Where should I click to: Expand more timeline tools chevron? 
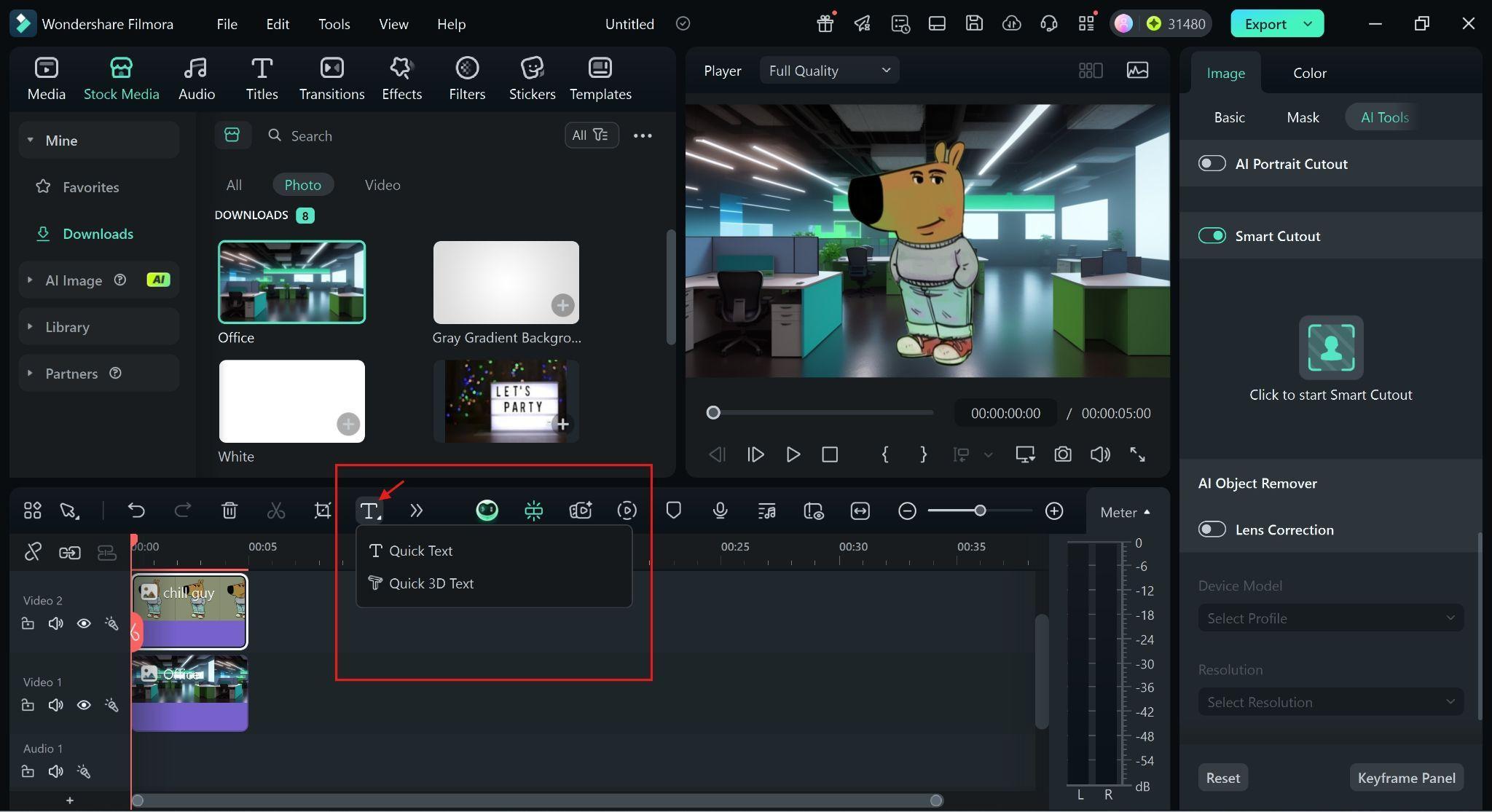pos(416,511)
